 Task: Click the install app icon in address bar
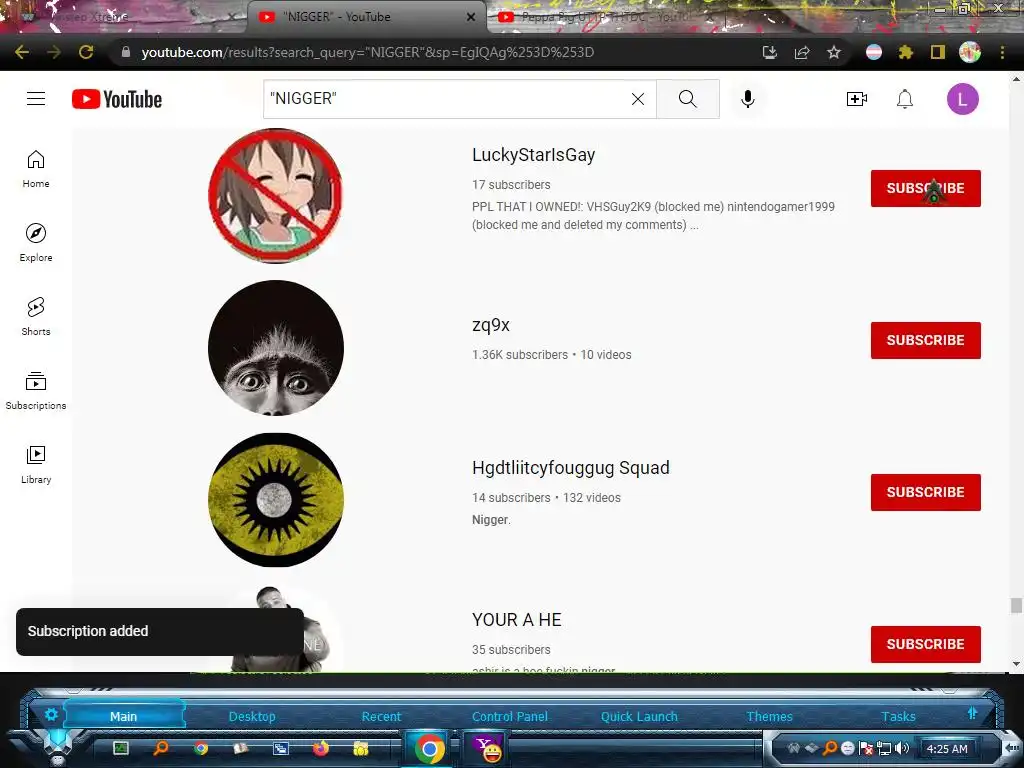click(770, 52)
